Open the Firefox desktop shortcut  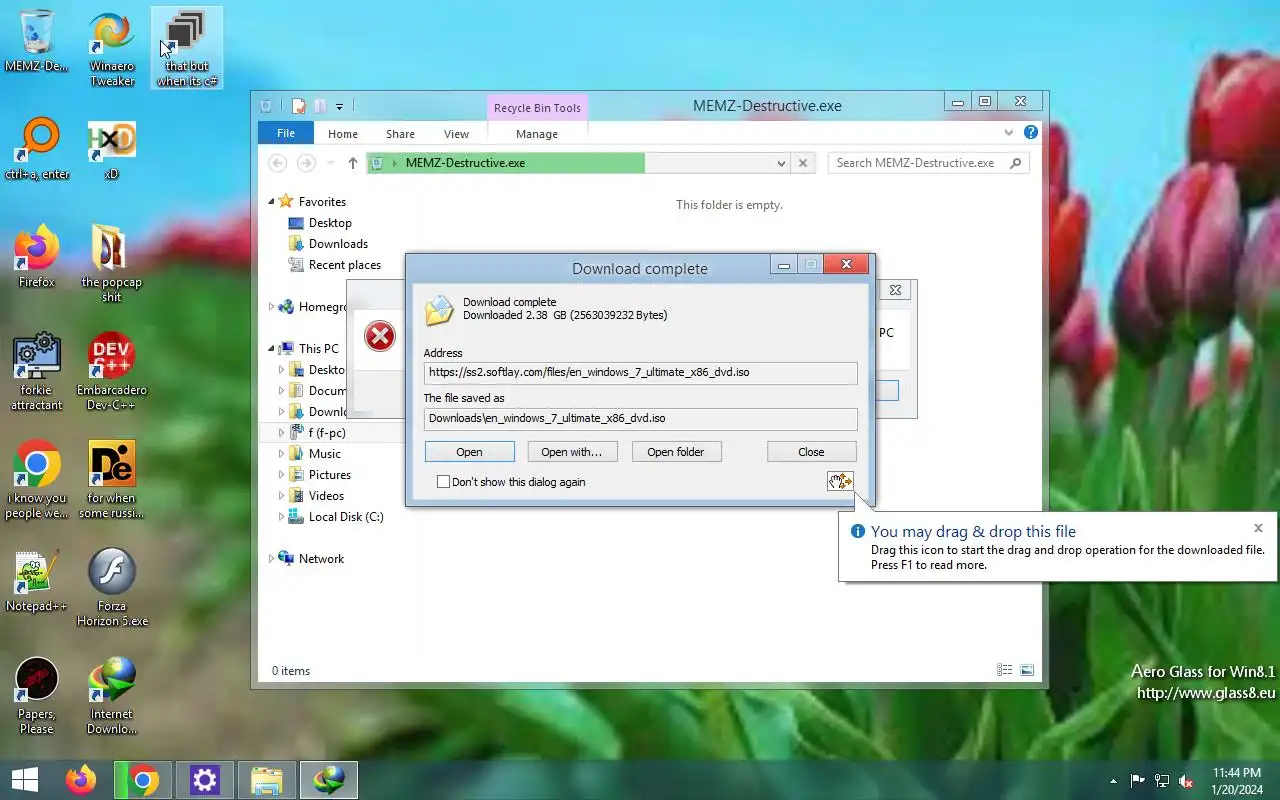(37, 257)
